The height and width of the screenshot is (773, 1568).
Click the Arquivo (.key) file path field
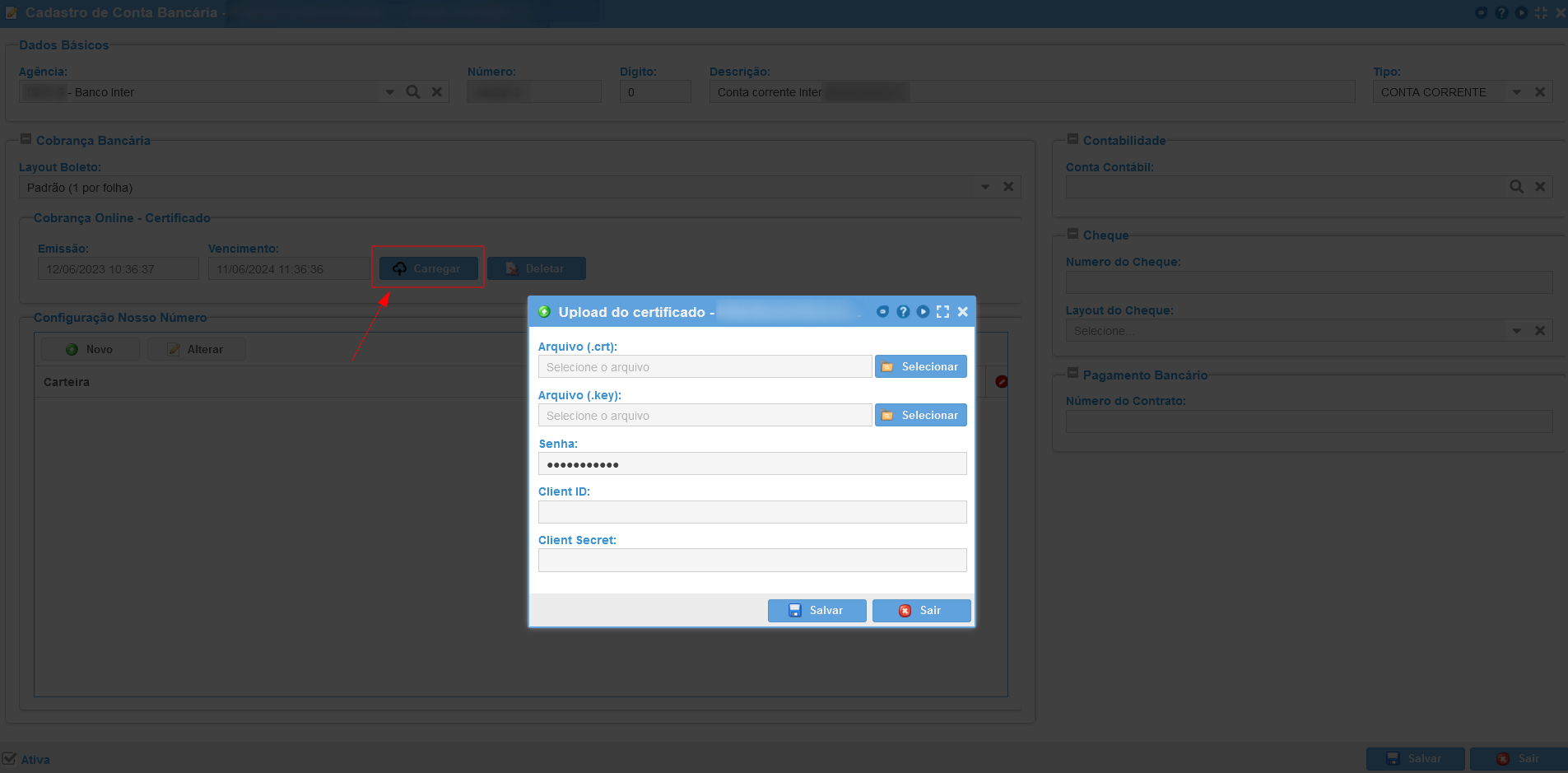pos(705,415)
